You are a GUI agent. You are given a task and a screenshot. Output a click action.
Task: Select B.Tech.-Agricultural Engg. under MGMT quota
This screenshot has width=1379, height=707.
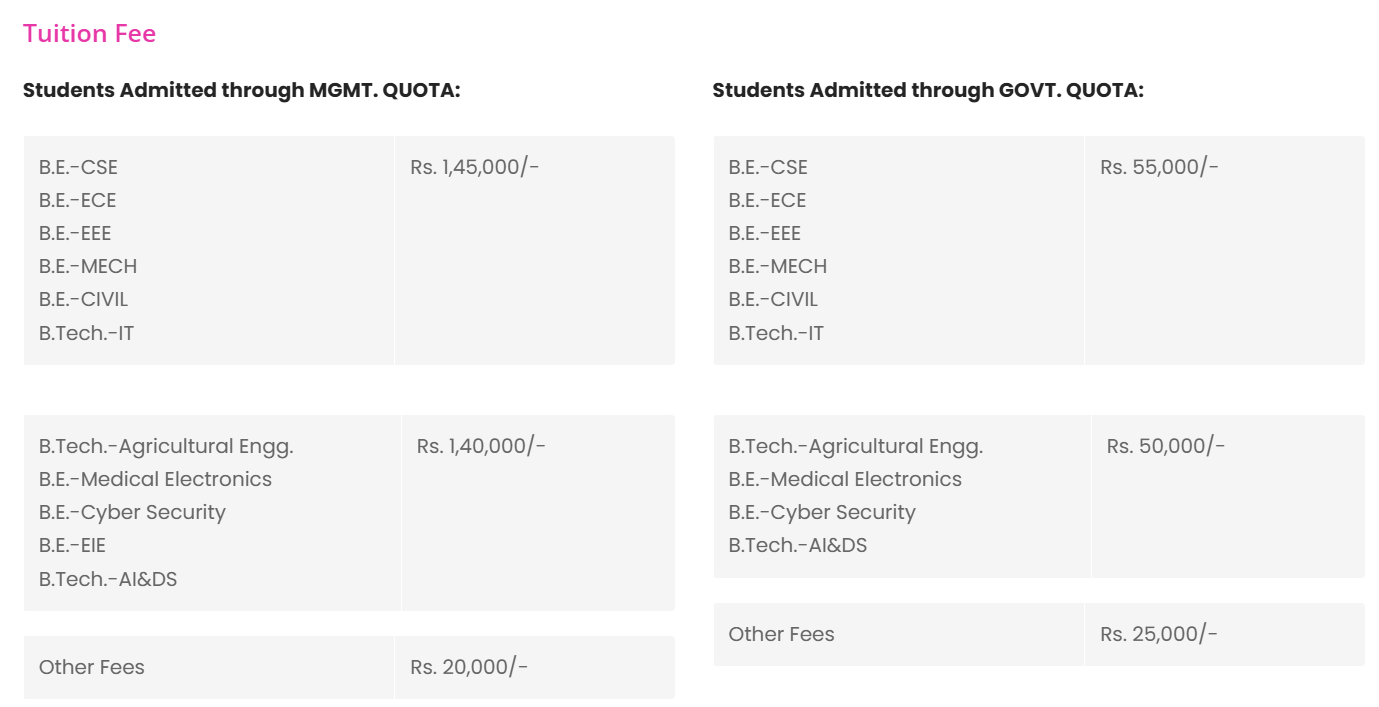coord(166,446)
